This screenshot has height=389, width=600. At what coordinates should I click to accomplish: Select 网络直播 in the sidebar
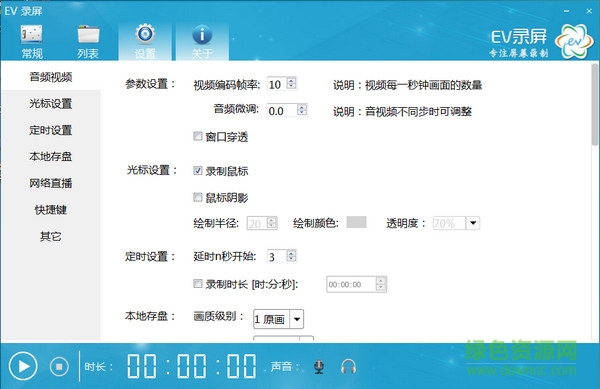tap(51, 183)
